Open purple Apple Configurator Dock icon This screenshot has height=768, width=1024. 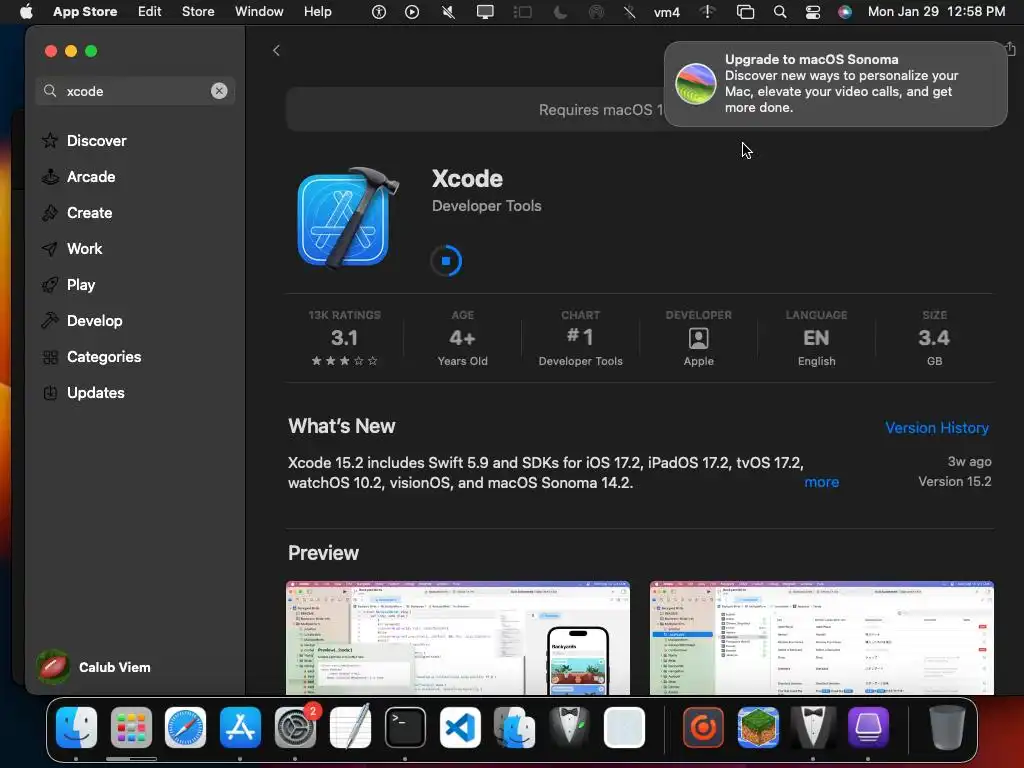point(868,727)
